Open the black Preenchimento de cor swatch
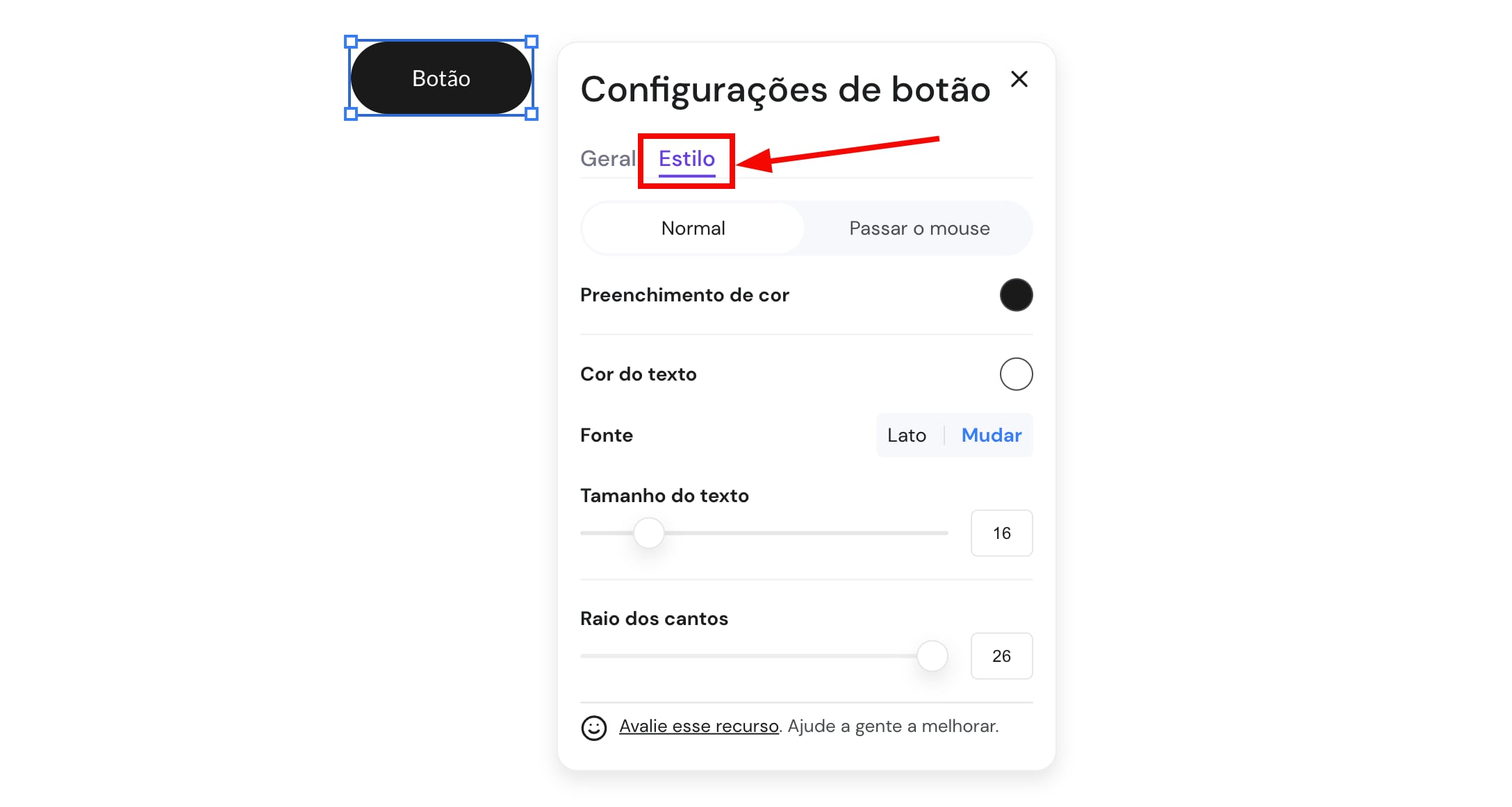 [x=1016, y=295]
